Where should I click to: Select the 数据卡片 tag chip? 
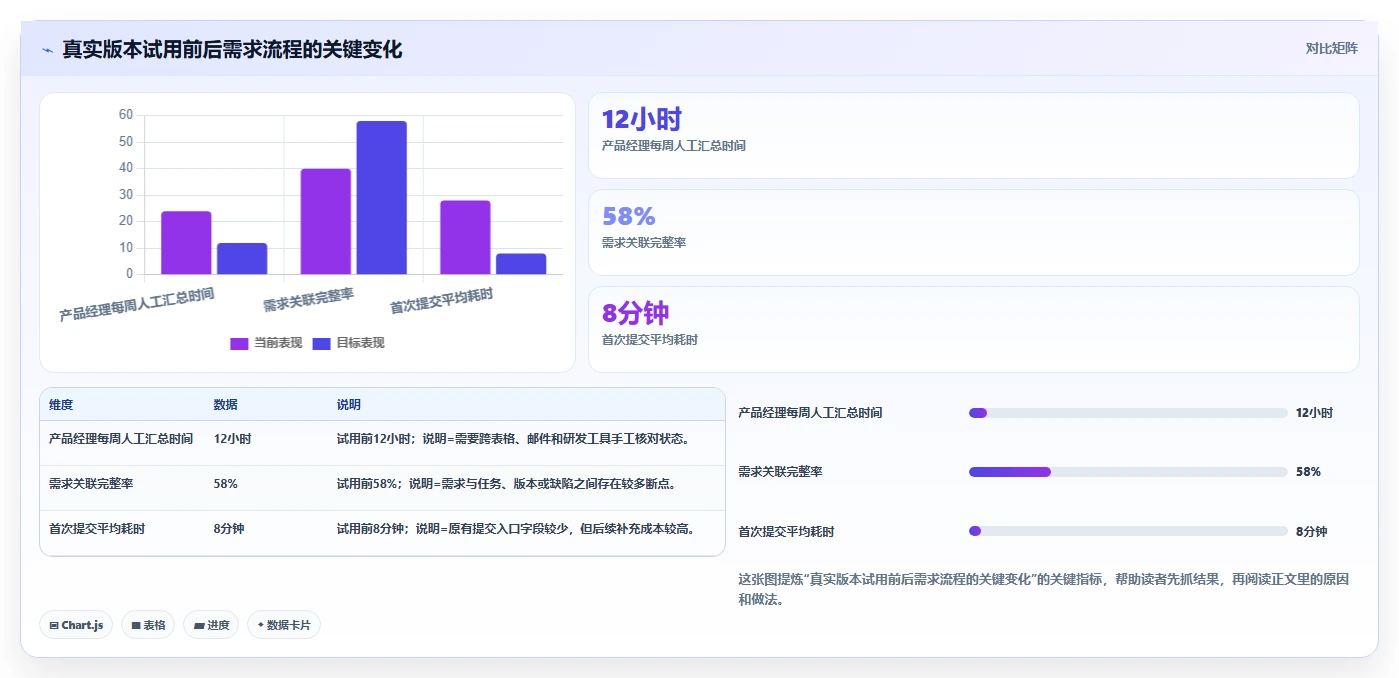pyautogui.click(x=284, y=625)
